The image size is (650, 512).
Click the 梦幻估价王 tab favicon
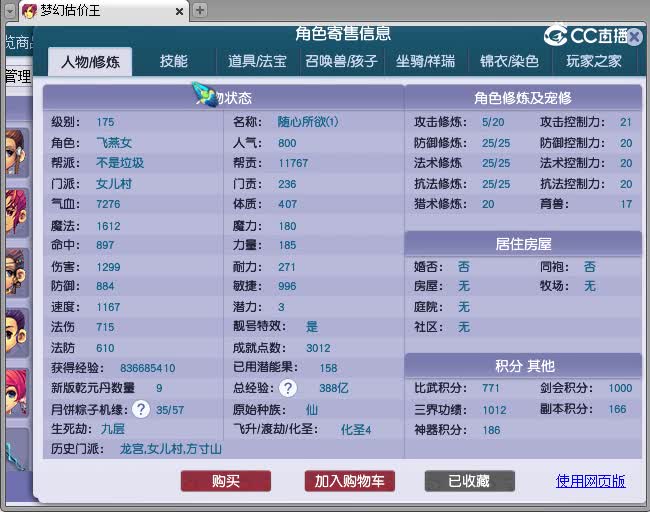pos(29,11)
